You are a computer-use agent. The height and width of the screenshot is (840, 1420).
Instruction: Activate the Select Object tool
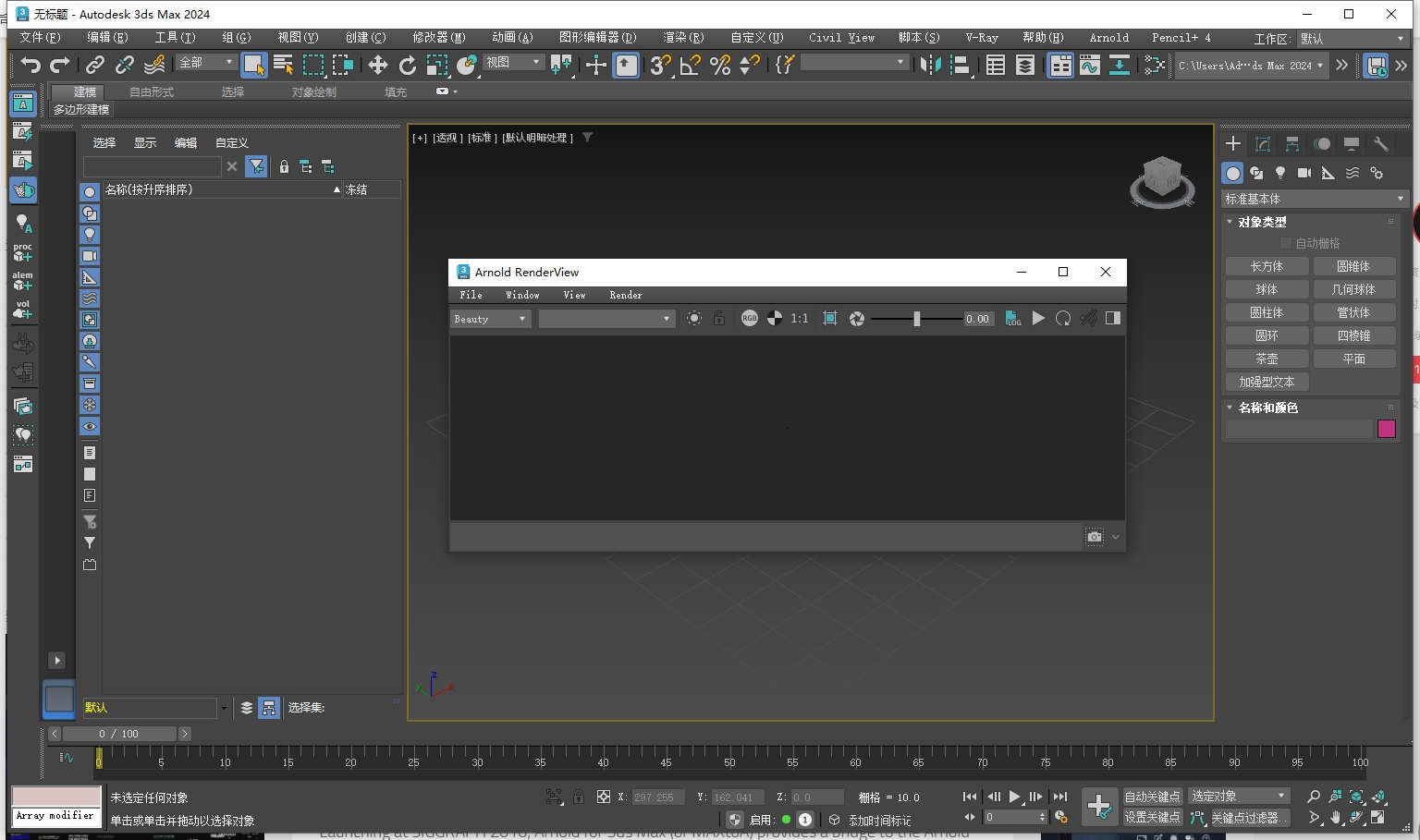pyautogui.click(x=254, y=65)
